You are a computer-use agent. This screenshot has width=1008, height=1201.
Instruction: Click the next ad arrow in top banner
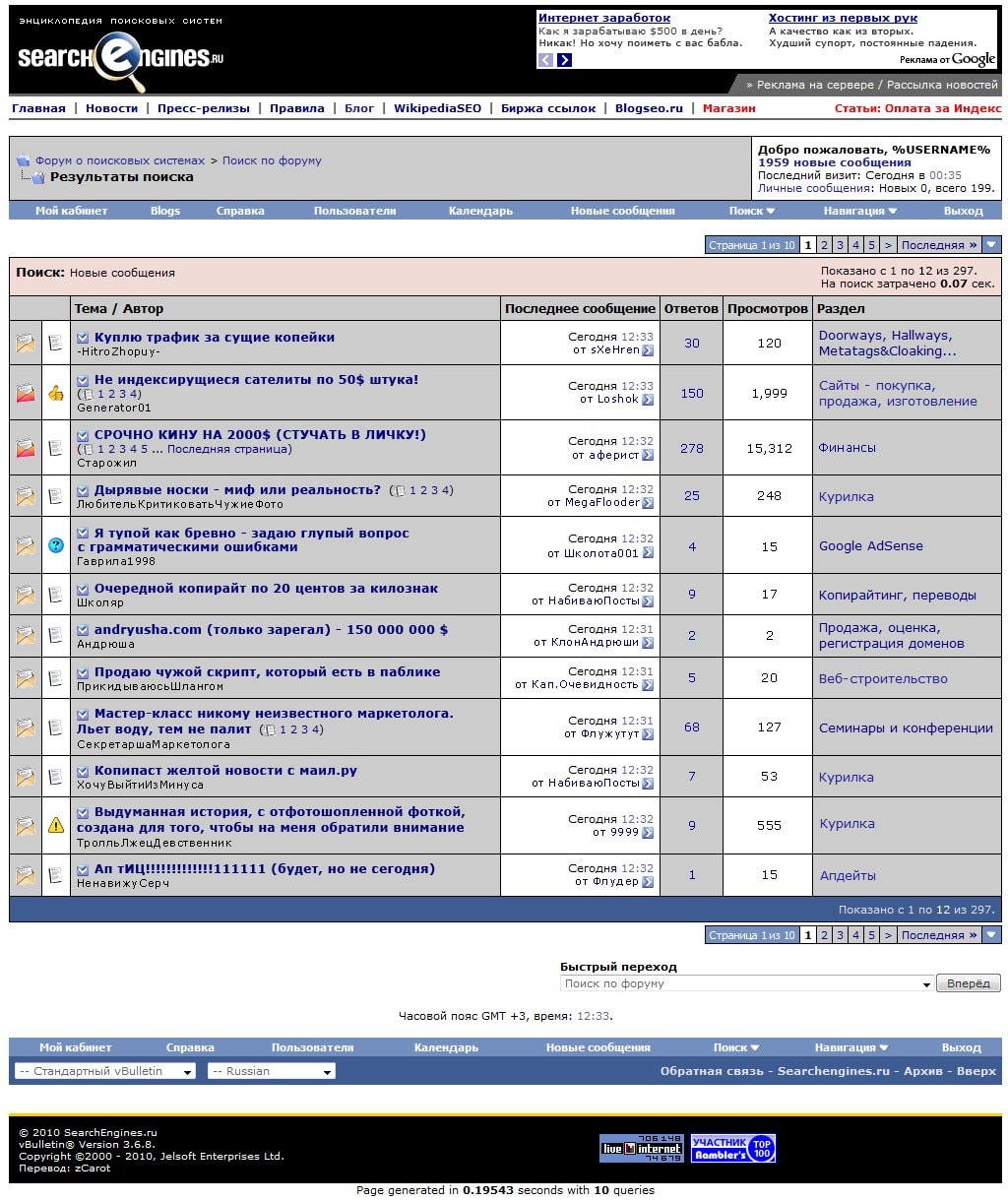click(x=564, y=60)
